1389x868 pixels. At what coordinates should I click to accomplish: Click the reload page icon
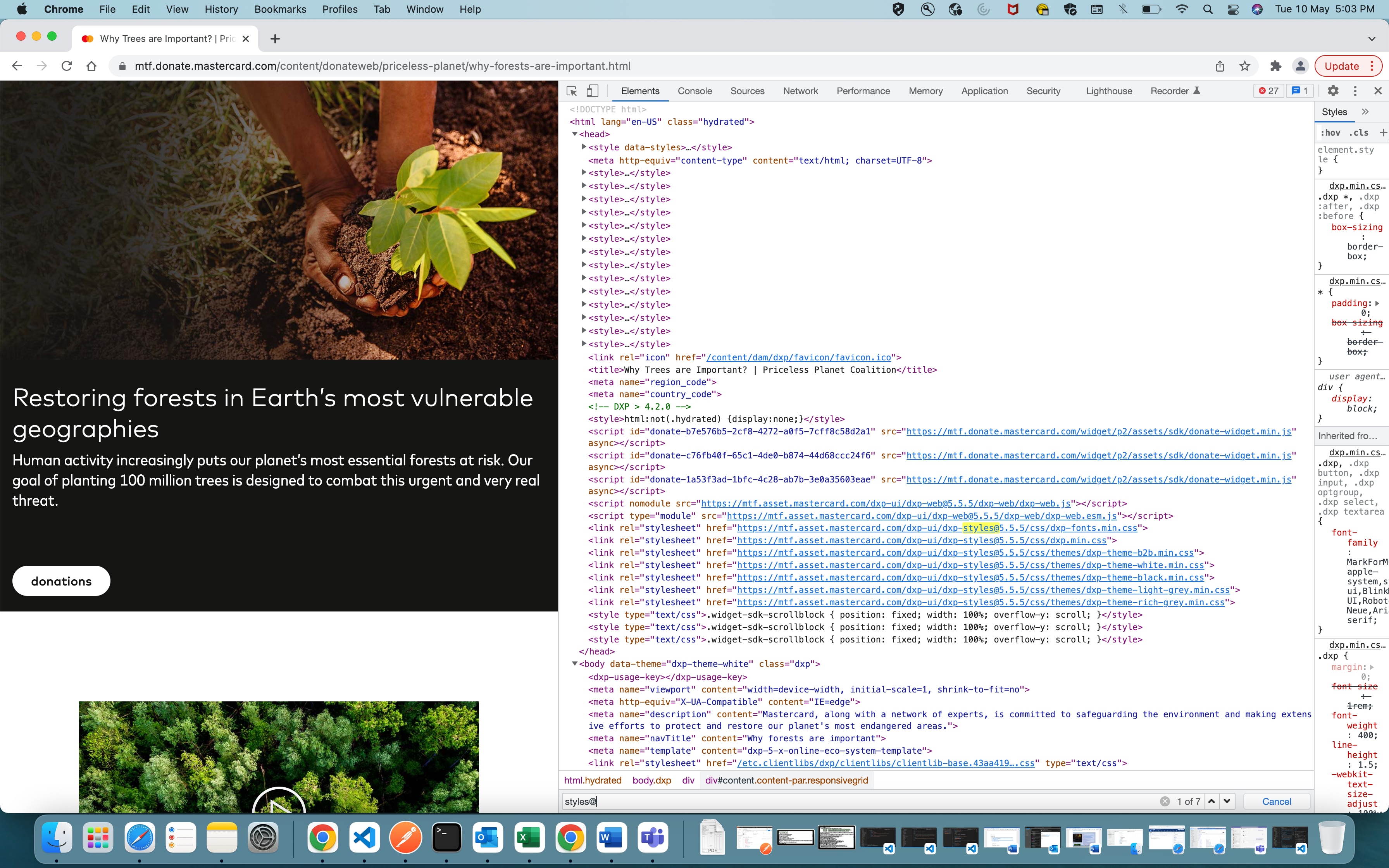pos(67,66)
